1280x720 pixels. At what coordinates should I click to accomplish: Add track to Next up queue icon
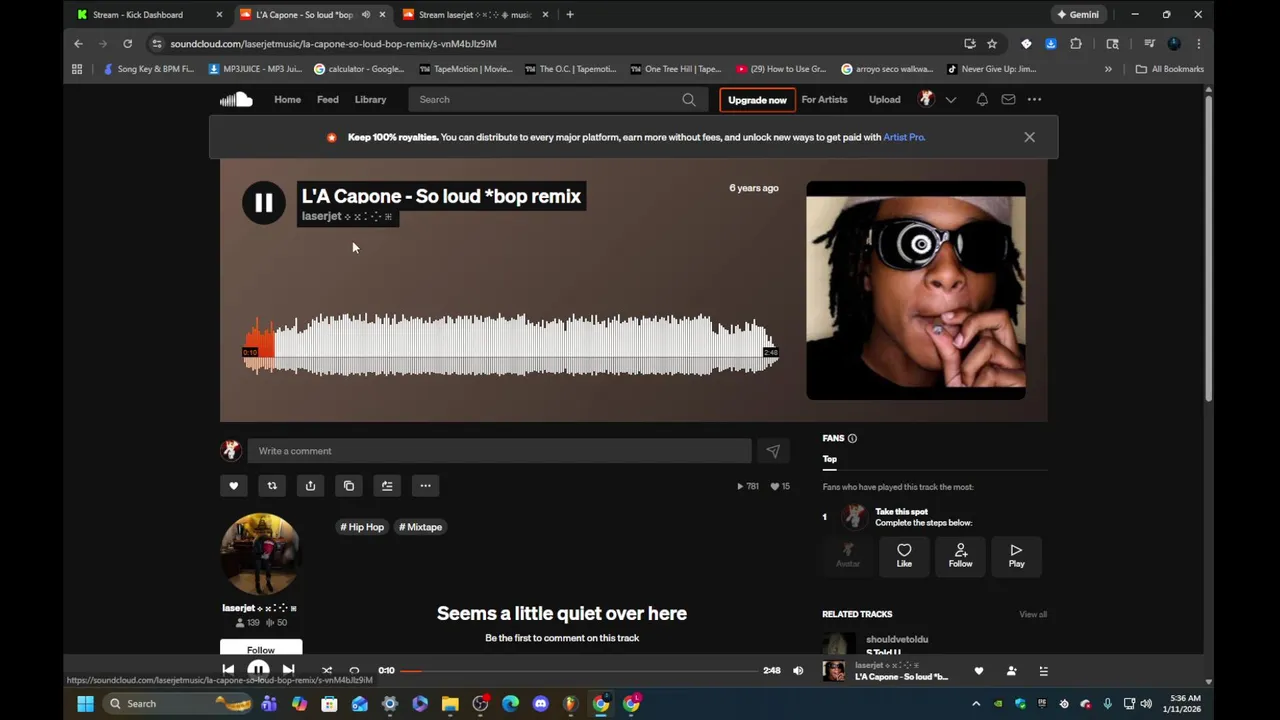387,486
